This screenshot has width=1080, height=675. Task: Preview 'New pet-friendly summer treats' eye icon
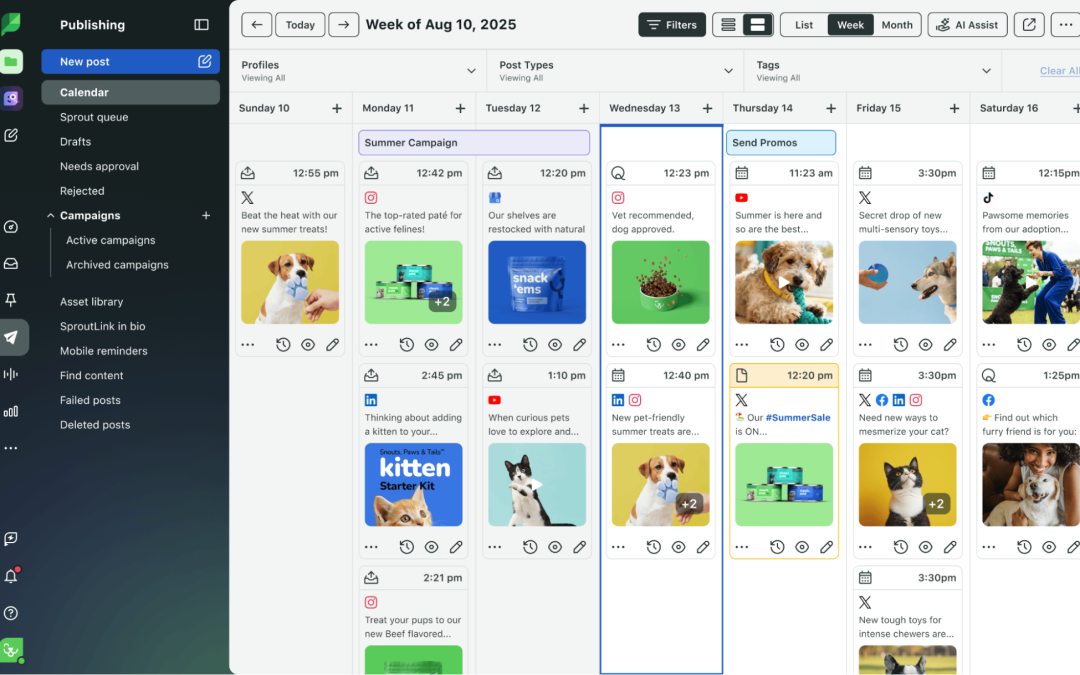[x=678, y=547]
